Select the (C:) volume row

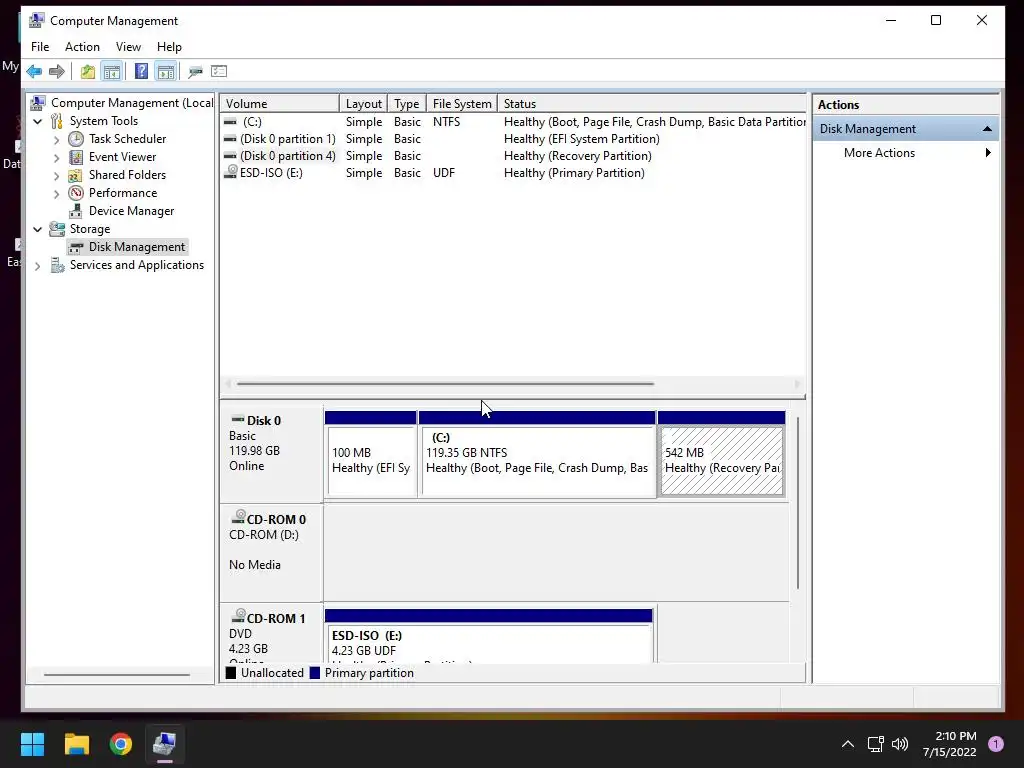pyautogui.click(x=513, y=122)
